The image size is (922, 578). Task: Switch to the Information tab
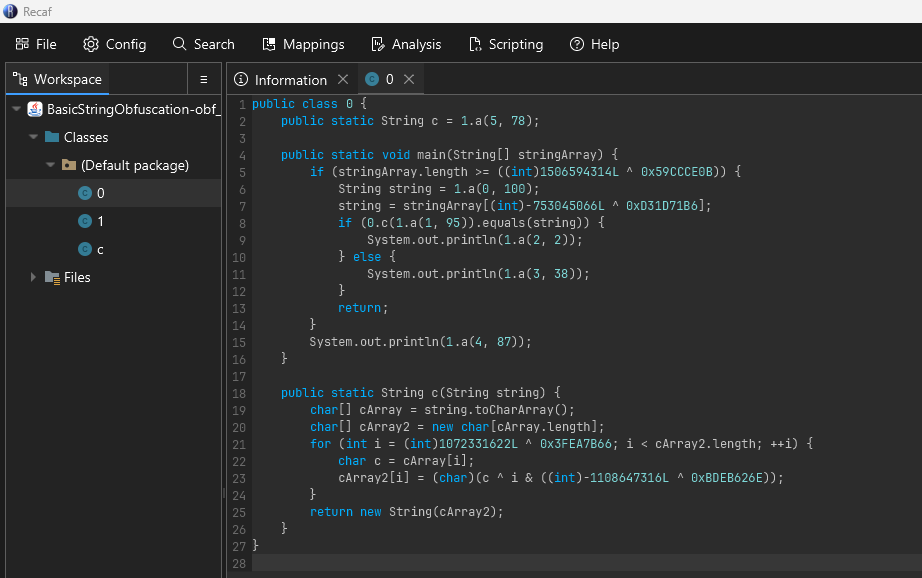tap(280, 79)
